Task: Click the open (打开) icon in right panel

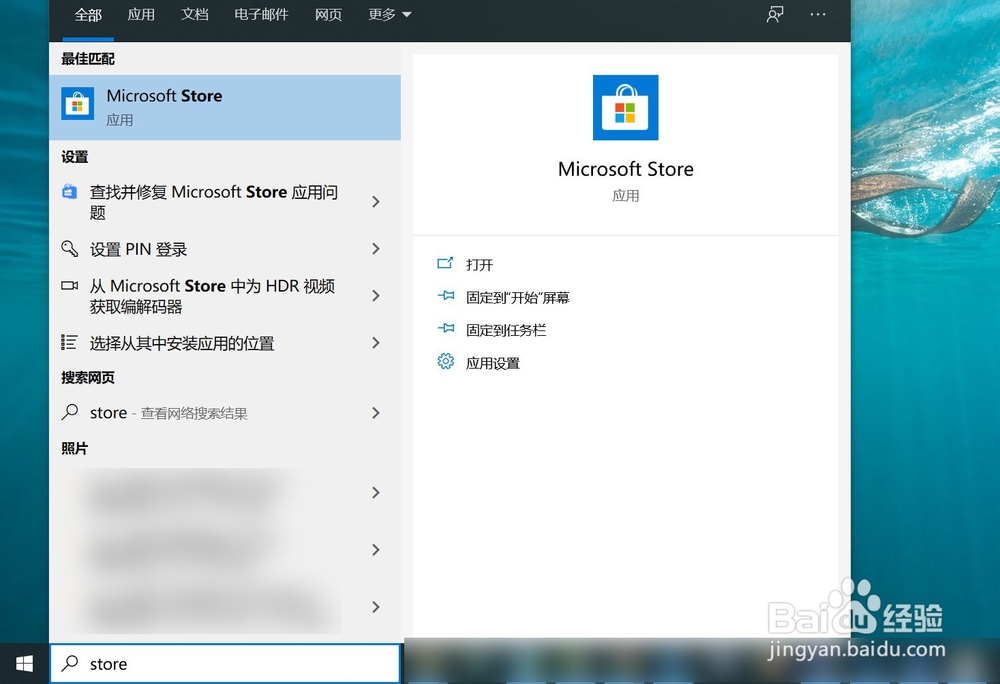Action: click(x=445, y=263)
